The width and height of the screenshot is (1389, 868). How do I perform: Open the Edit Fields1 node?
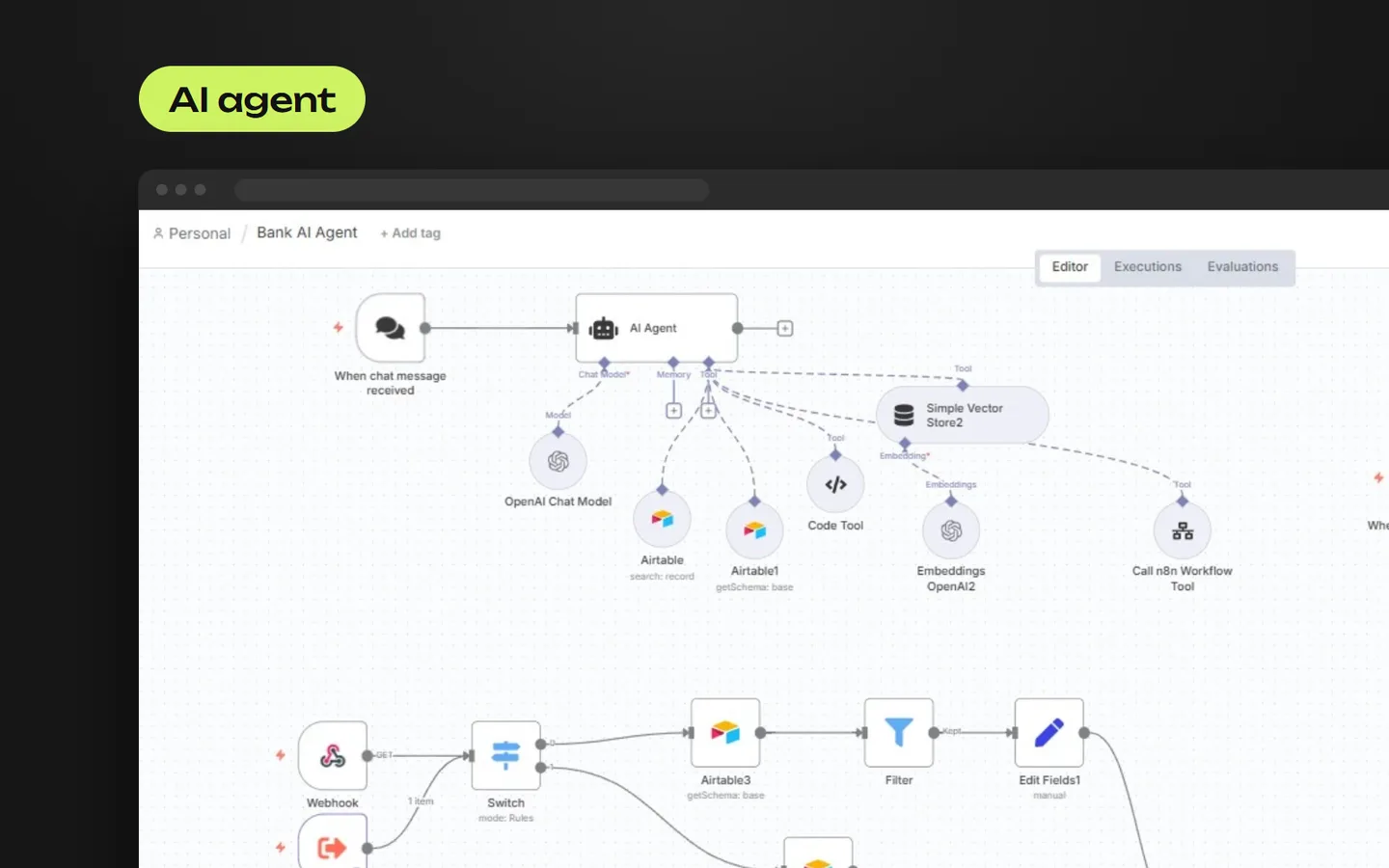coord(1049,733)
